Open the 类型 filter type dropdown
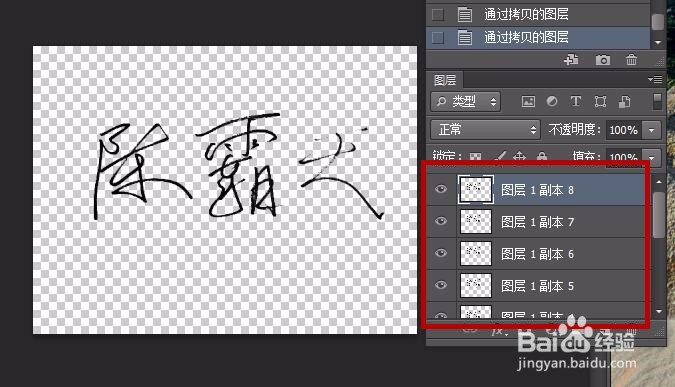The image size is (675, 387). coord(465,102)
